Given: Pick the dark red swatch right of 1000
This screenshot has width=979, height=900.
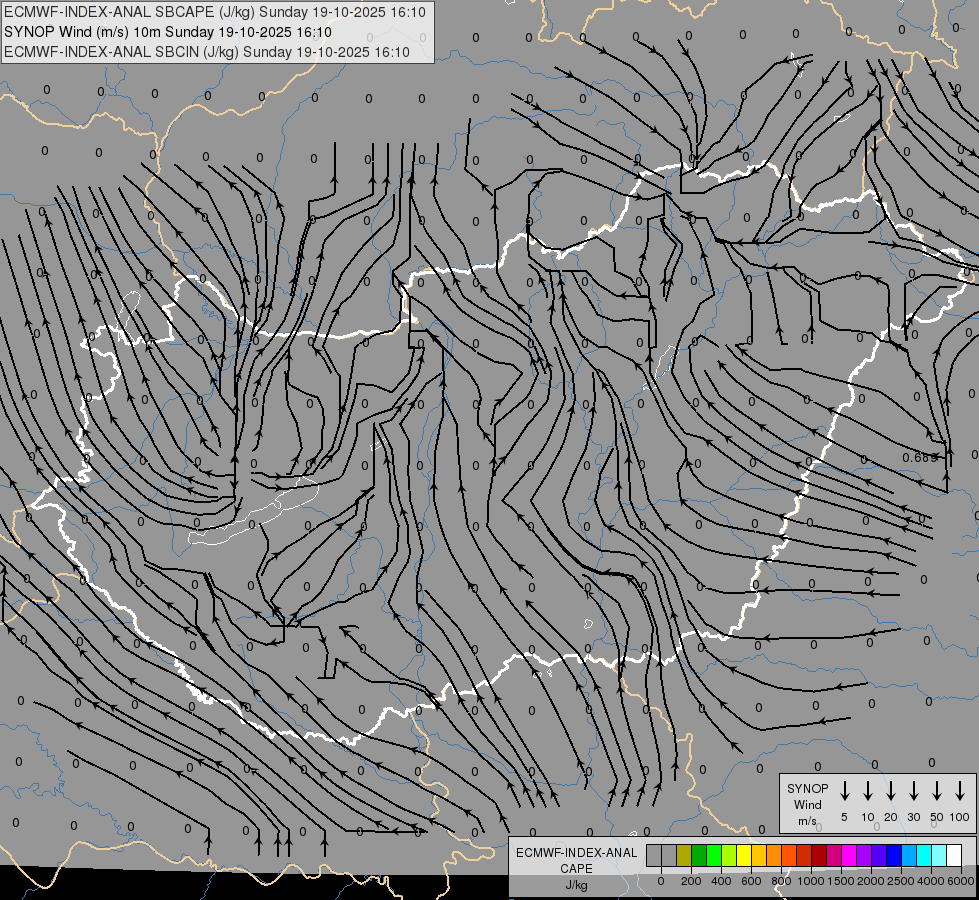Looking at the screenshot, I should click(x=819, y=855).
